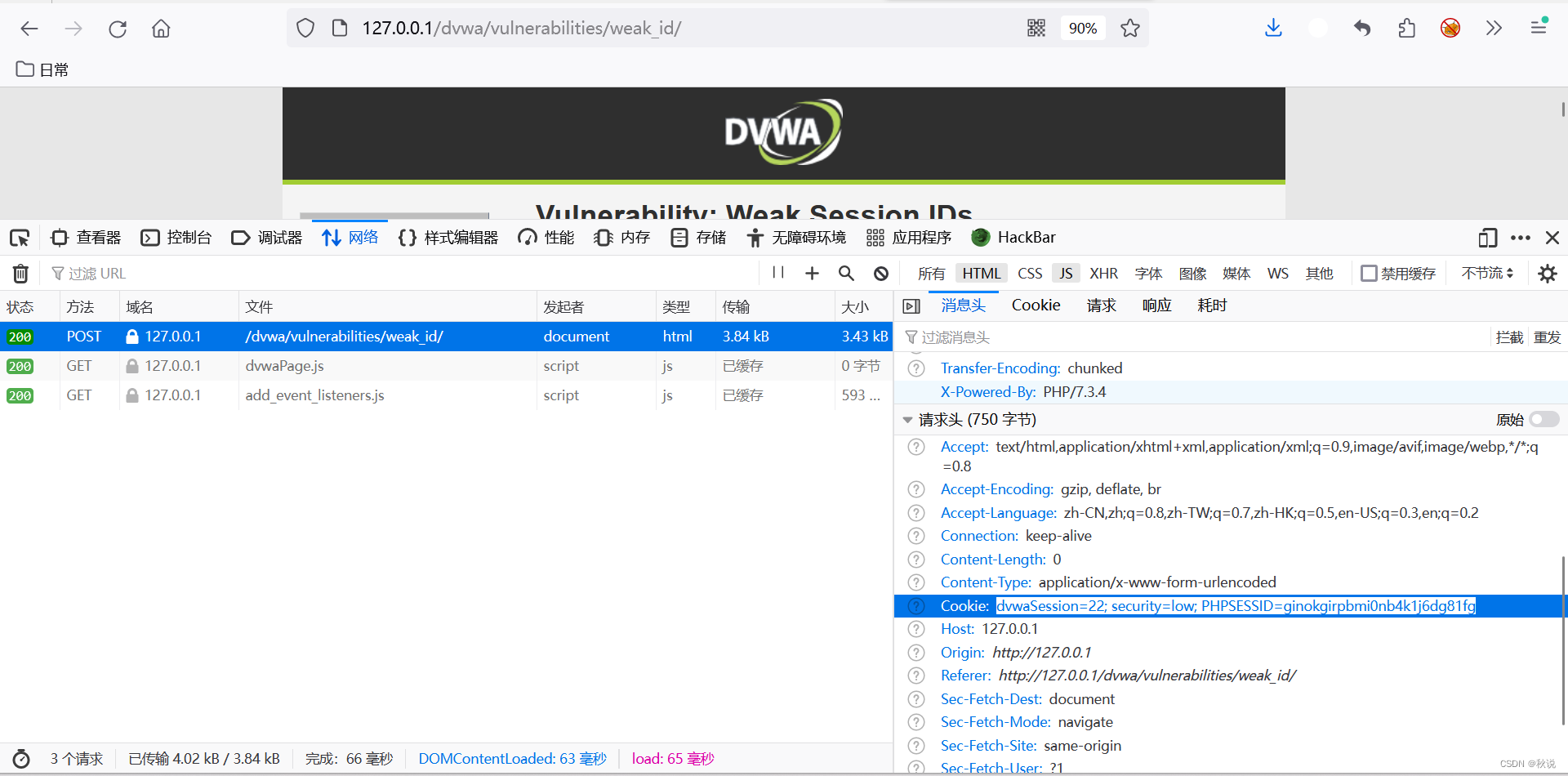Change the 90% zoom level
Screen dimensions: 1568x776
coord(1083,29)
